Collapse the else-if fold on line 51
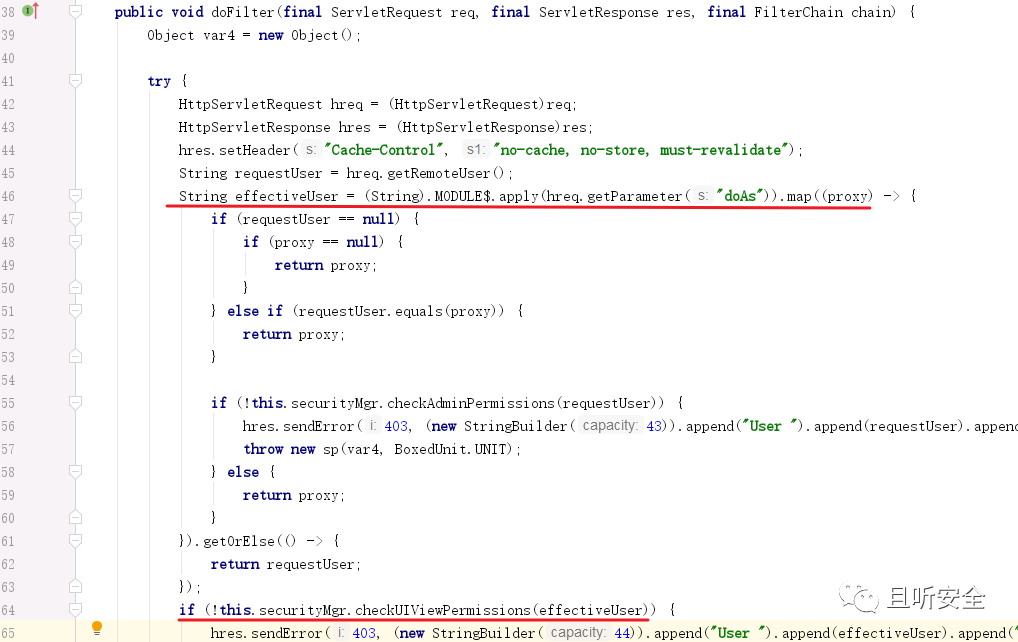Screen dimensions: 1018x642 [75, 311]
